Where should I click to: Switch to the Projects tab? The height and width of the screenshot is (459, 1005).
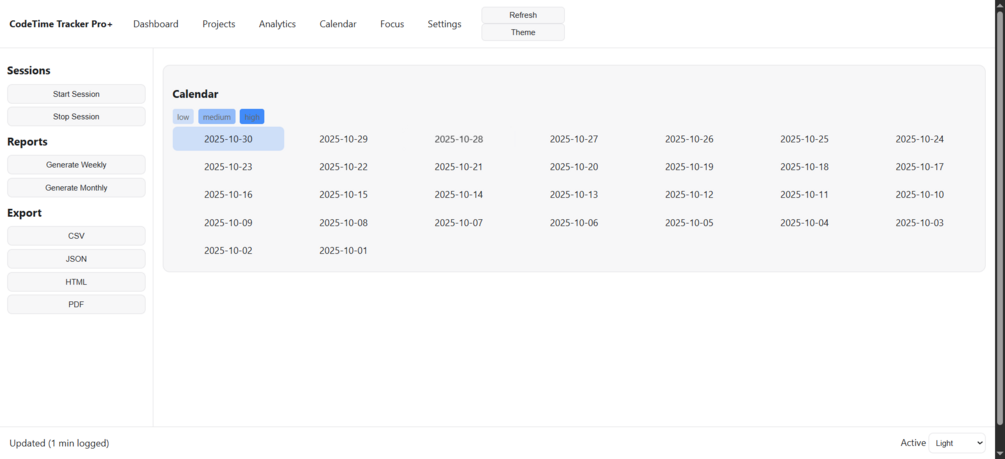(x=219, y=24)
